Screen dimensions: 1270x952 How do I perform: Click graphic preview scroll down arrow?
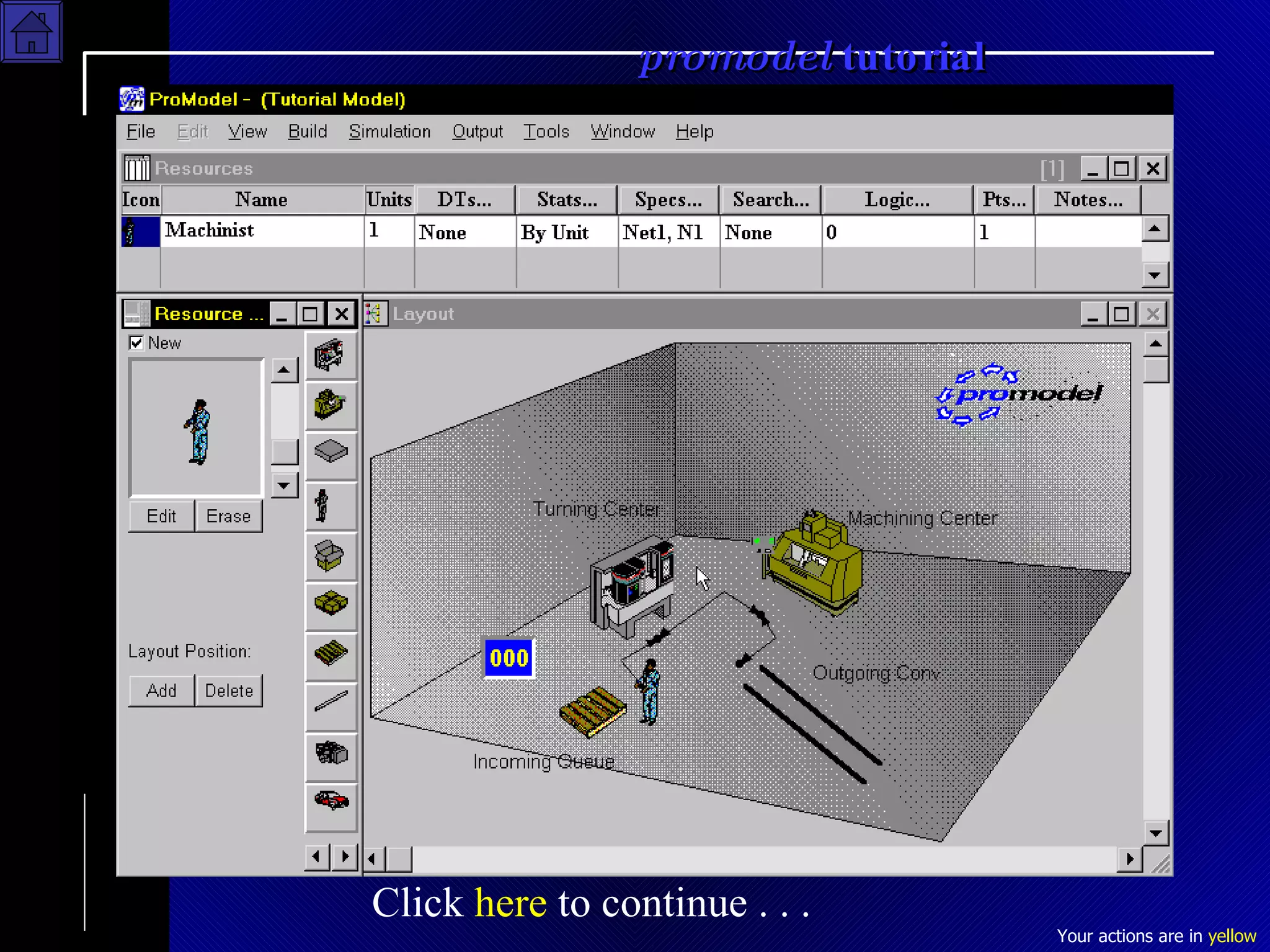click(x=284, y=485)
